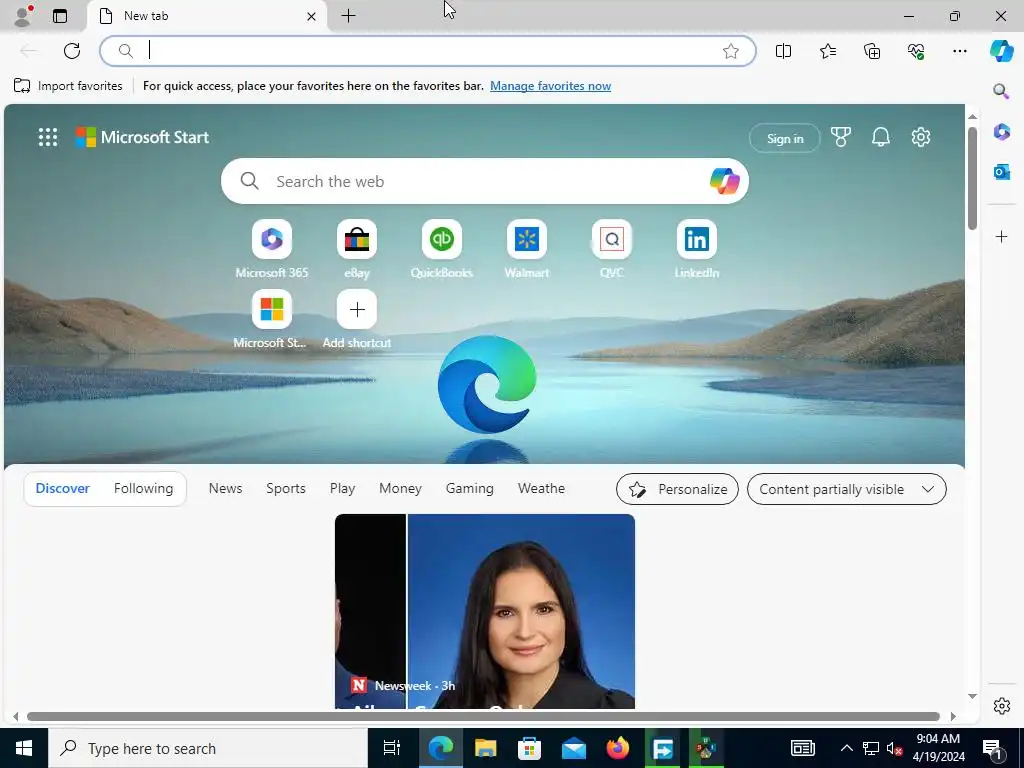Screen dimensions: 1024x768
Task: Add this page to favorites star
Action: (731, 51)
